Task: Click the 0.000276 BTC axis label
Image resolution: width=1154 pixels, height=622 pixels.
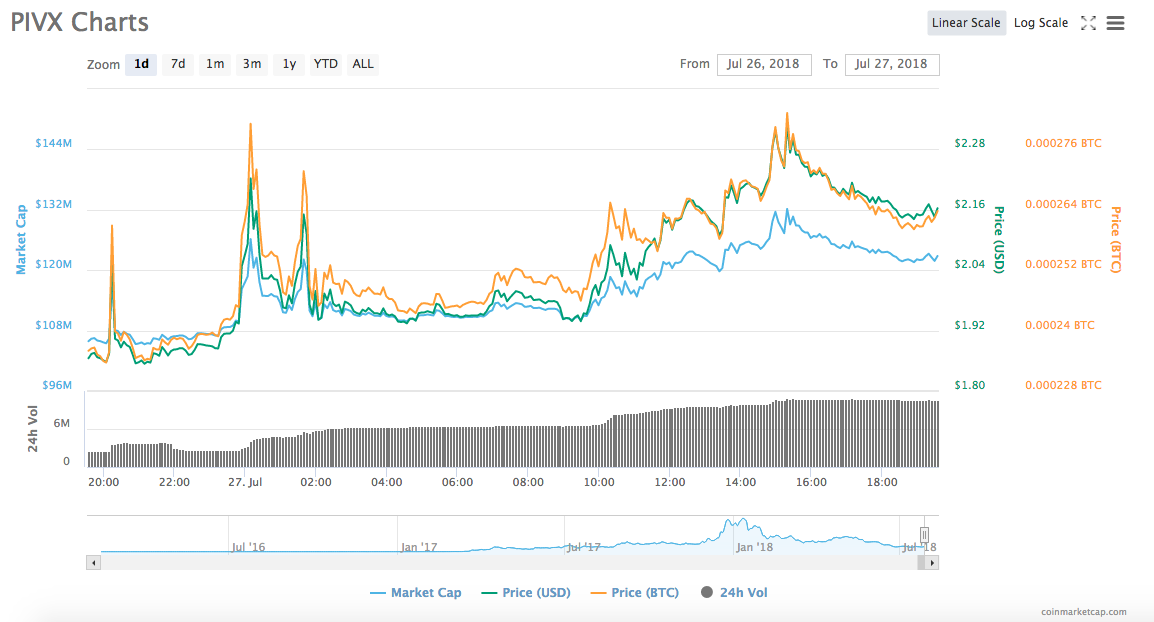Action: (1063, 143)
